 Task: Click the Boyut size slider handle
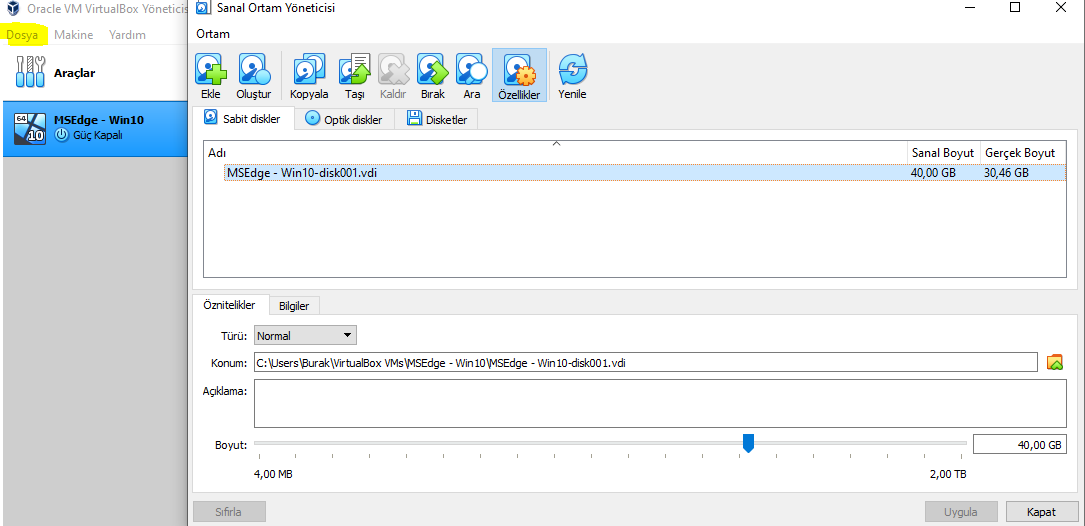tap(747, 443)
